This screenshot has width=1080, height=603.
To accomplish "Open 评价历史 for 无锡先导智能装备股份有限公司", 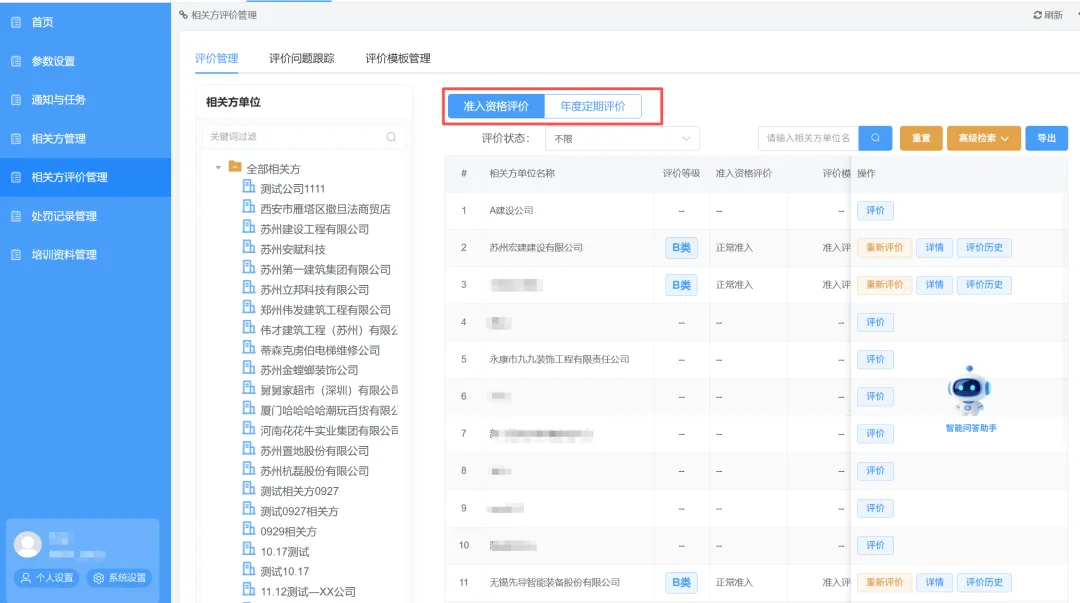I will (x=984, y=582).
